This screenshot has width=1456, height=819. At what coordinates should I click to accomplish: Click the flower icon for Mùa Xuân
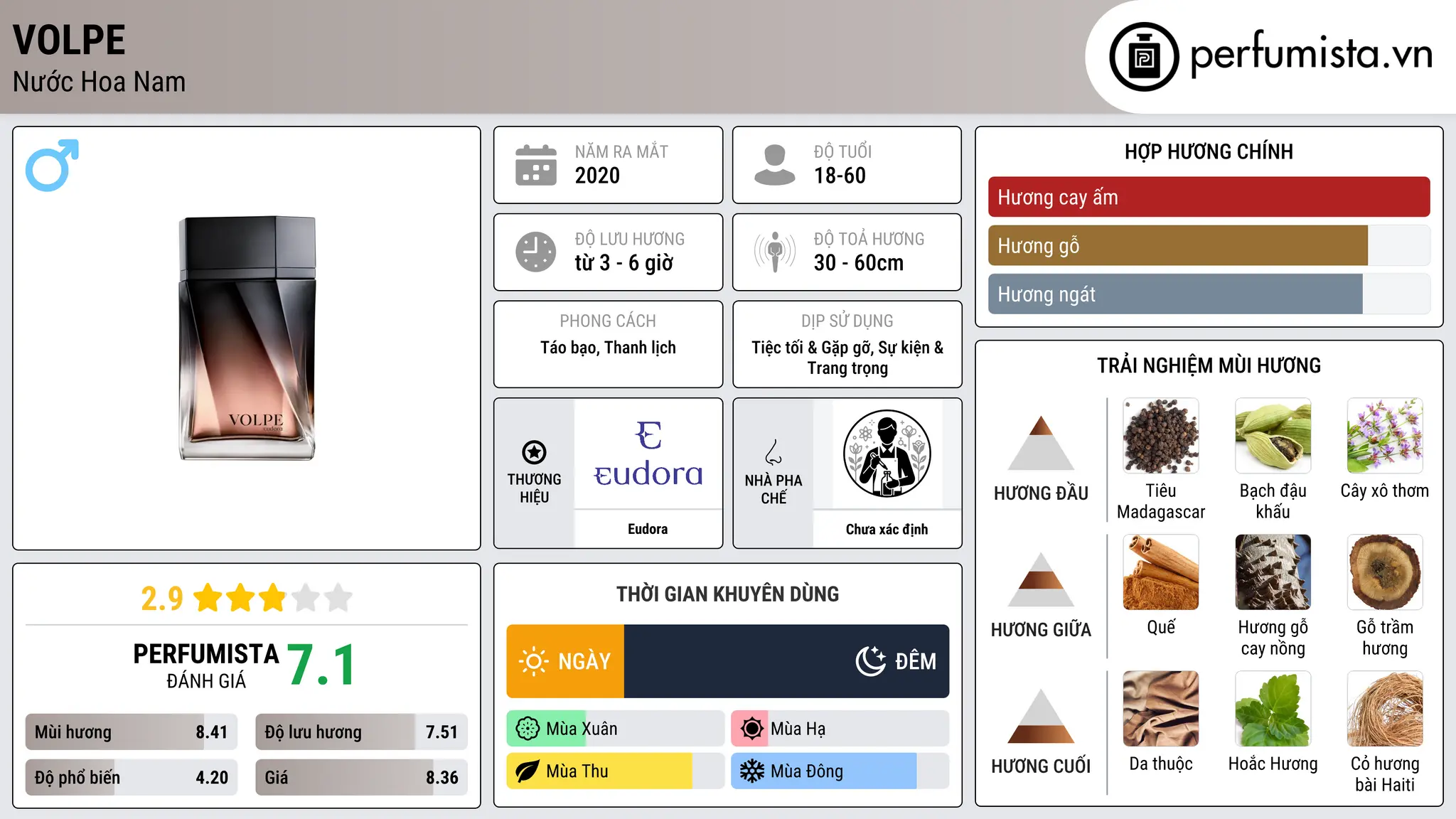(x=528, y=729)
